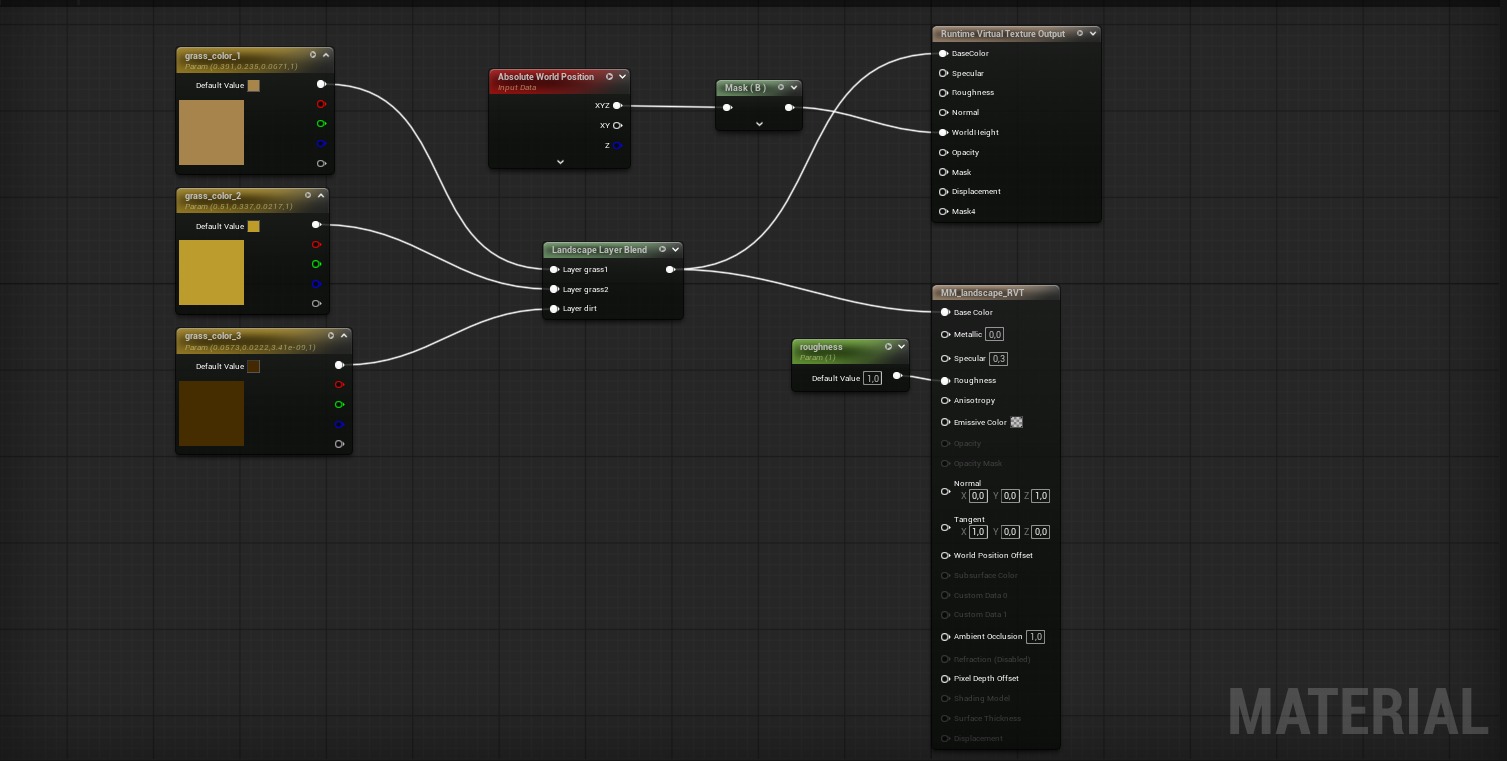Click the Normal Z value field
The height and width of the screenshot is (761, 1507).
[1041, 496]
